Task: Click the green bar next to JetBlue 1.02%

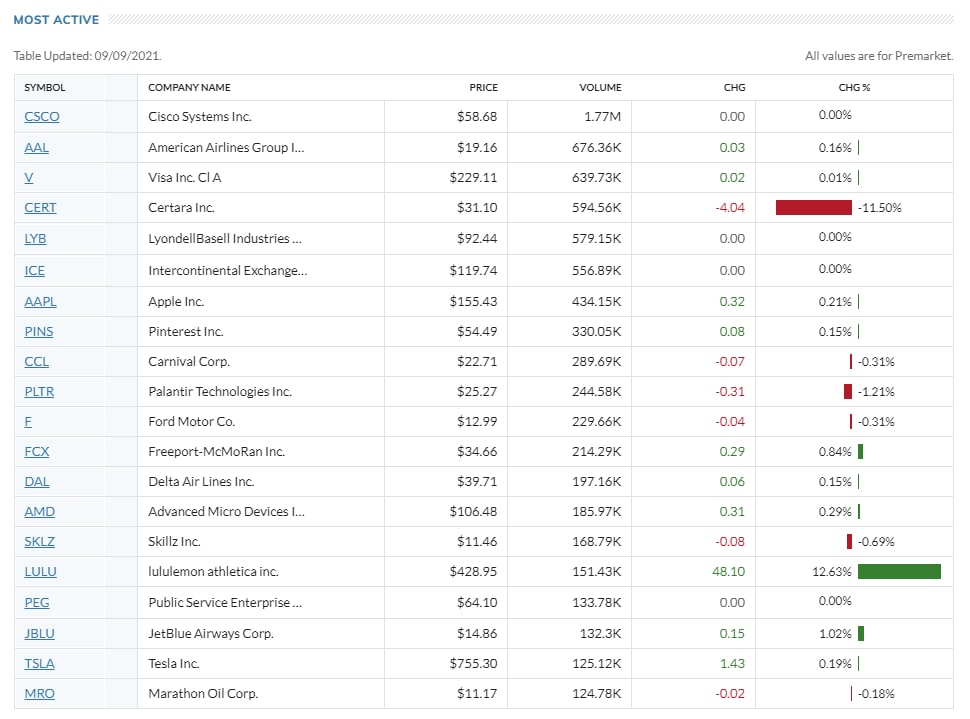Action: [861, 633]
